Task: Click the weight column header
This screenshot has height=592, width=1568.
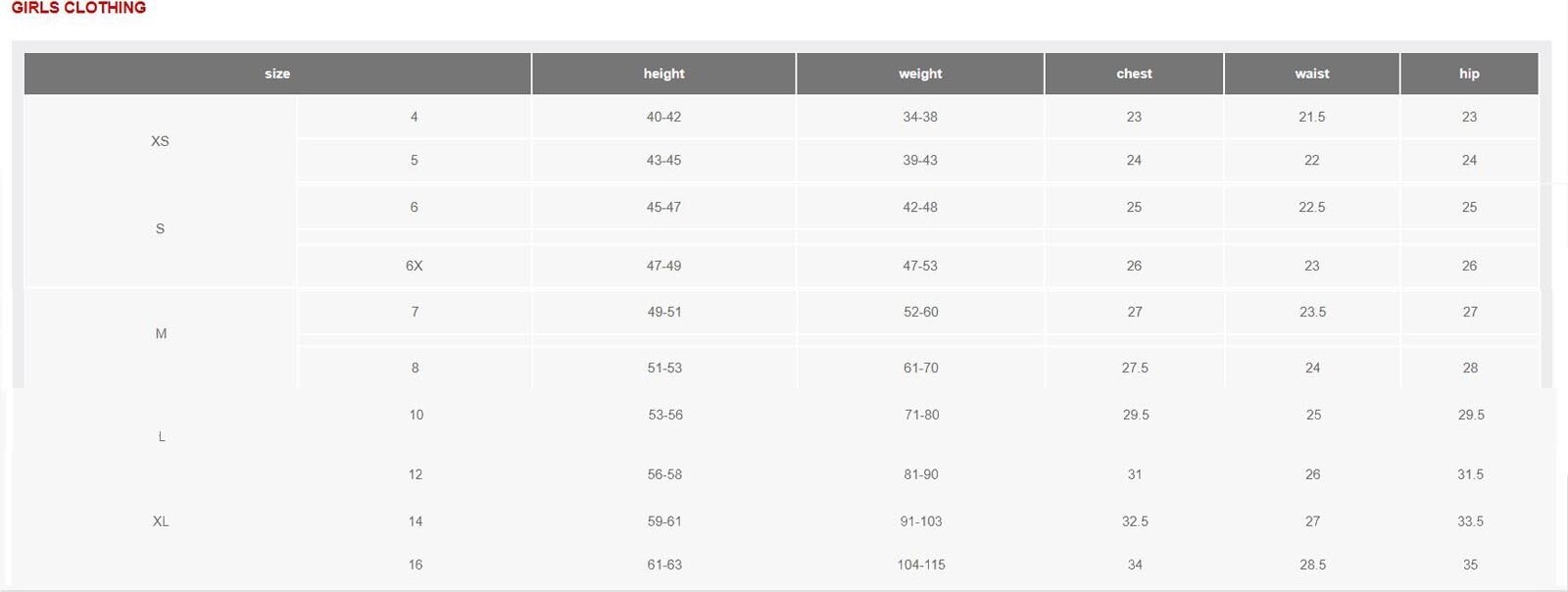Action: (x=920, y=74)
